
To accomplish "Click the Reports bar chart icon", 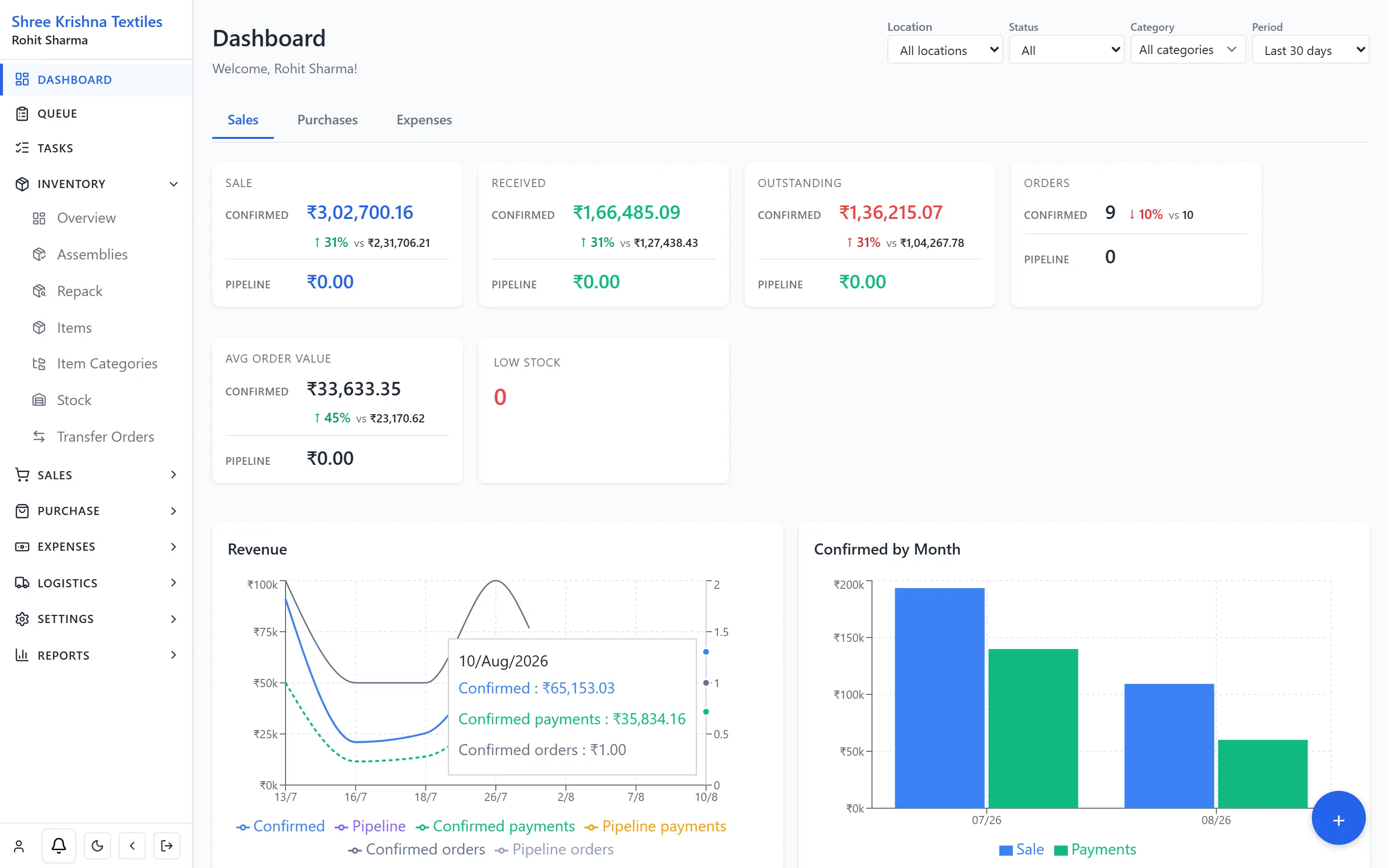I will [22, 655].
